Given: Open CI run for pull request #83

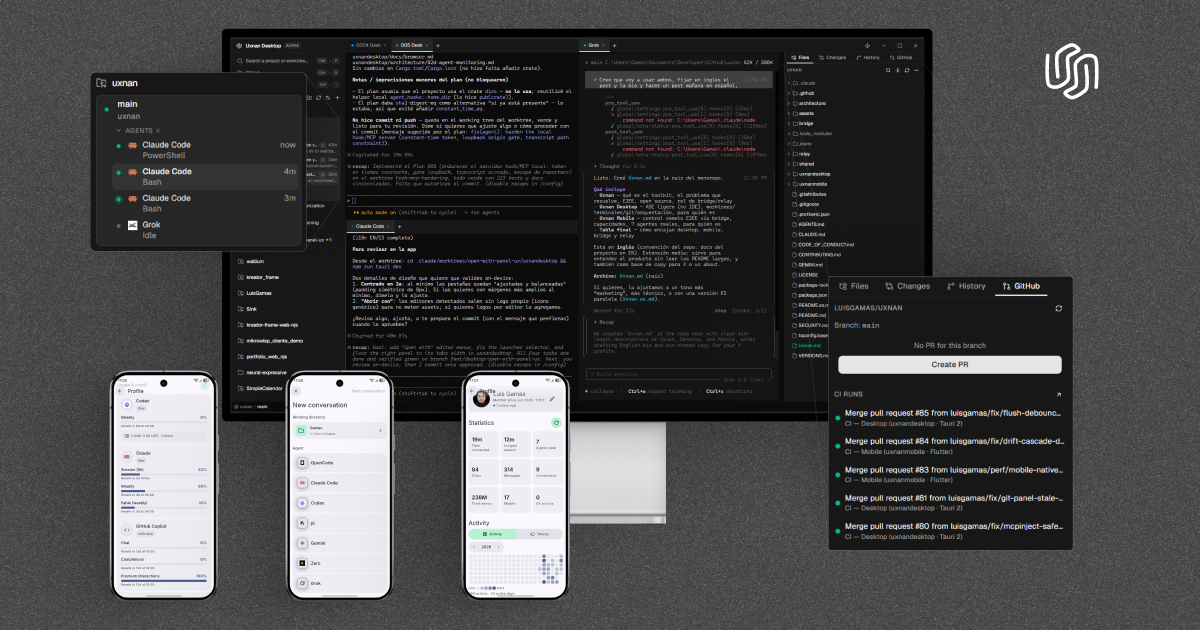Looking at the screenshot, I should [950, 474].
